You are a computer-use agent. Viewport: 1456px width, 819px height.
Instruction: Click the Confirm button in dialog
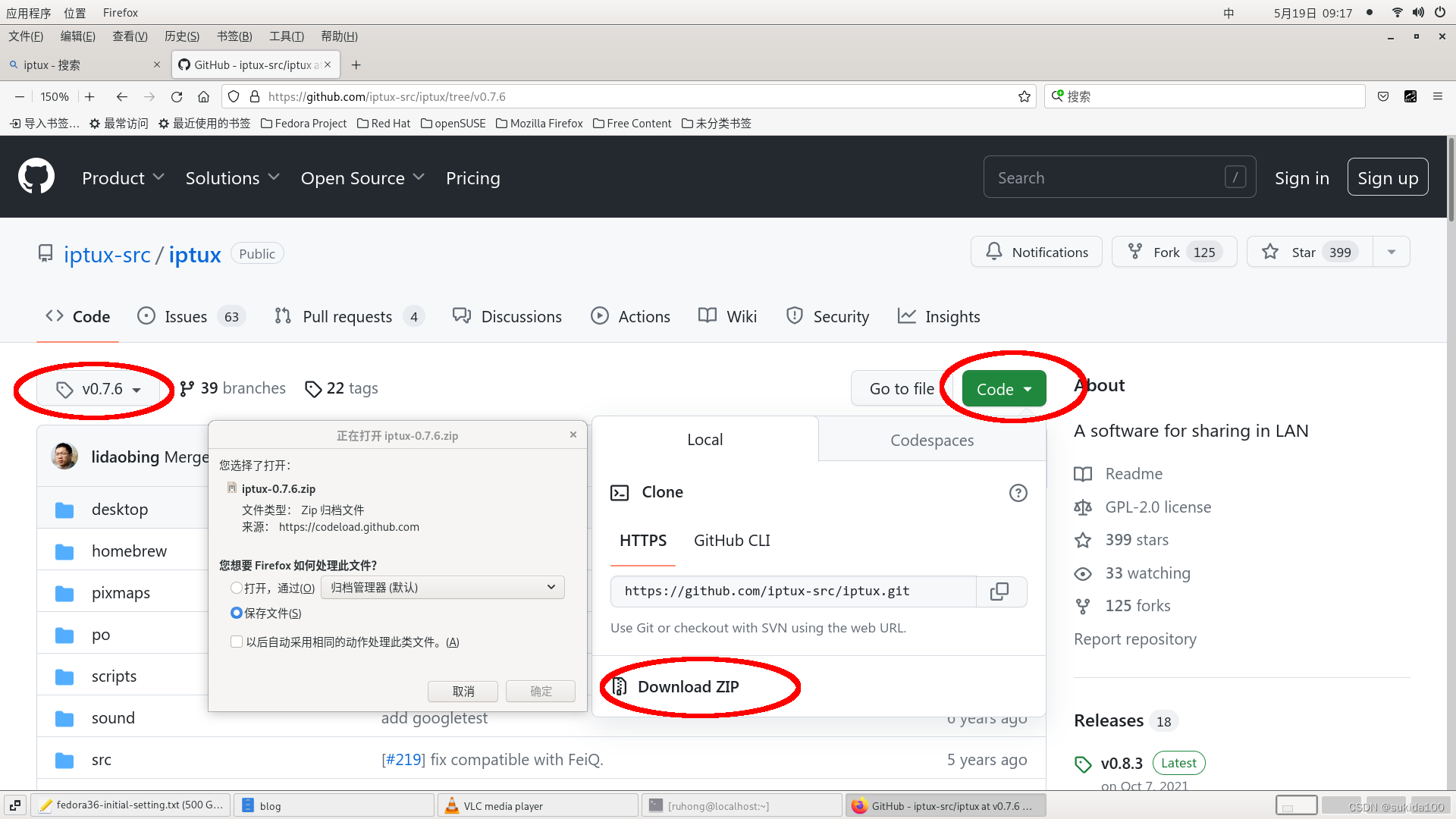(540, 690)
